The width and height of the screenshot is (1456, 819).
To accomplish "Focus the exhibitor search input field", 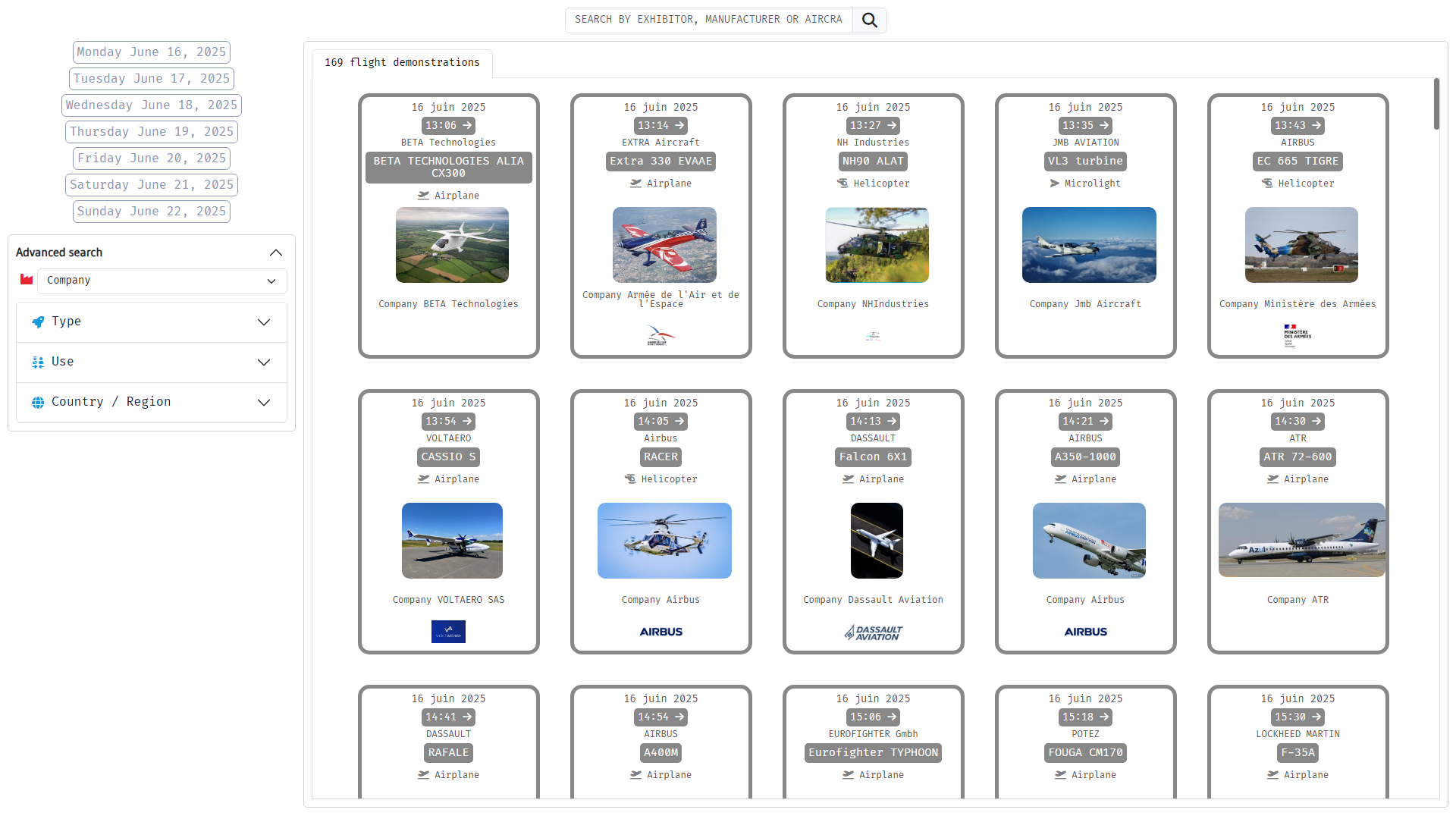I will 709,20.
